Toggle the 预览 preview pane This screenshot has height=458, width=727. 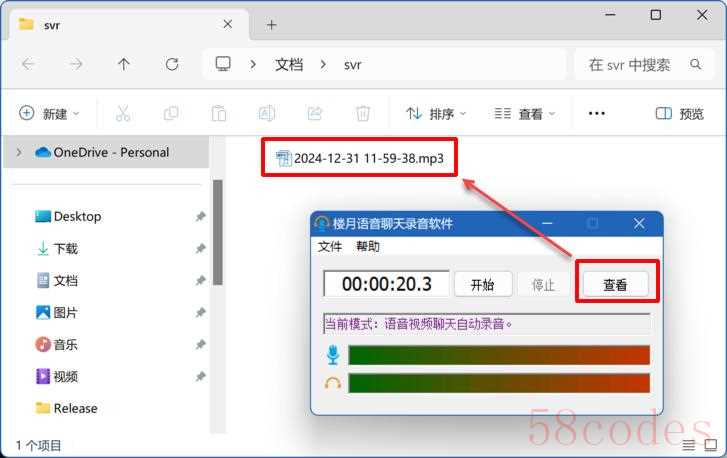tap(680, 114)
